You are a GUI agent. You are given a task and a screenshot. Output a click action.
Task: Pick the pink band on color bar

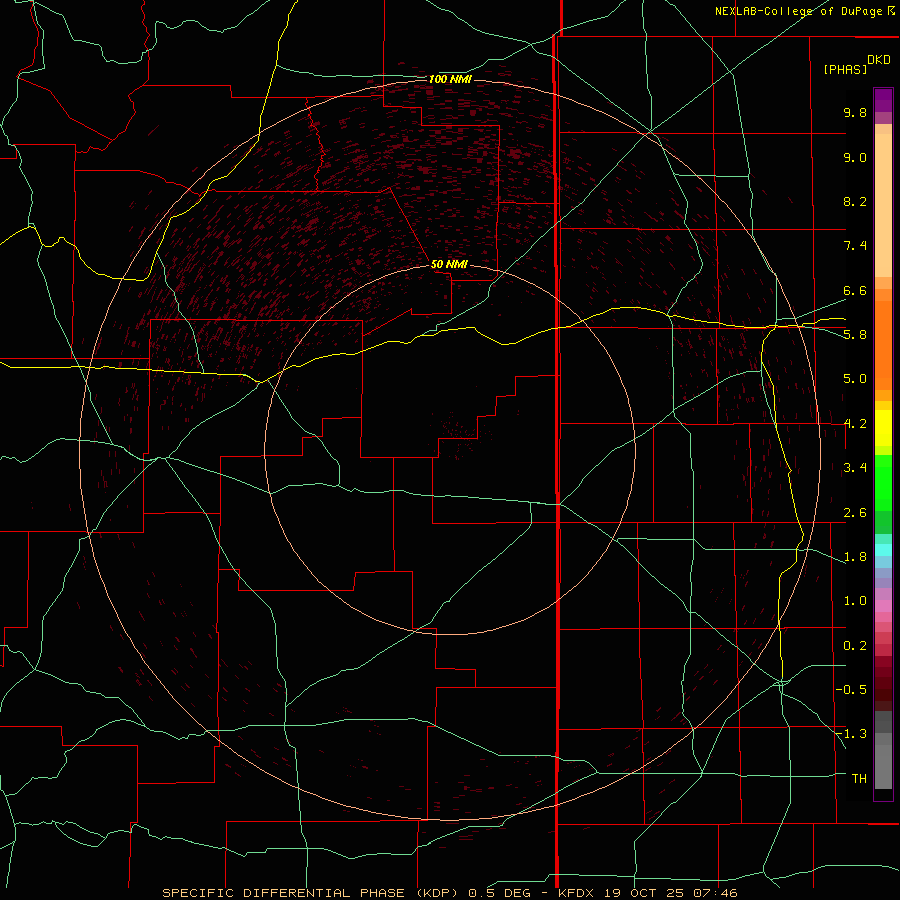click(x=883, y=606)
